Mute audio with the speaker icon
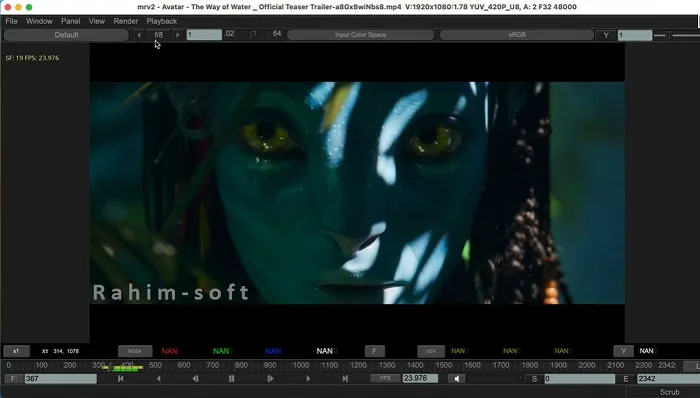 (x=456, y=378)
